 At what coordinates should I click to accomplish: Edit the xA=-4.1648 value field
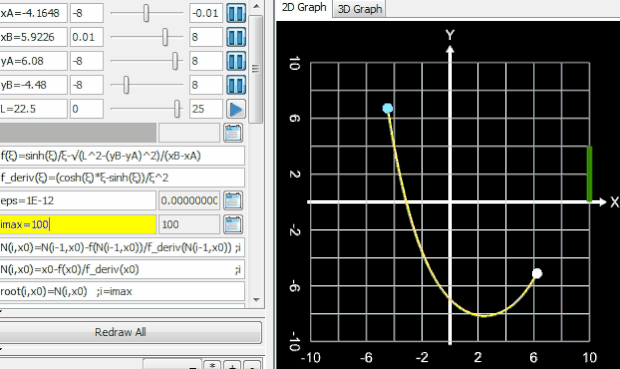[x=33, y=13]
